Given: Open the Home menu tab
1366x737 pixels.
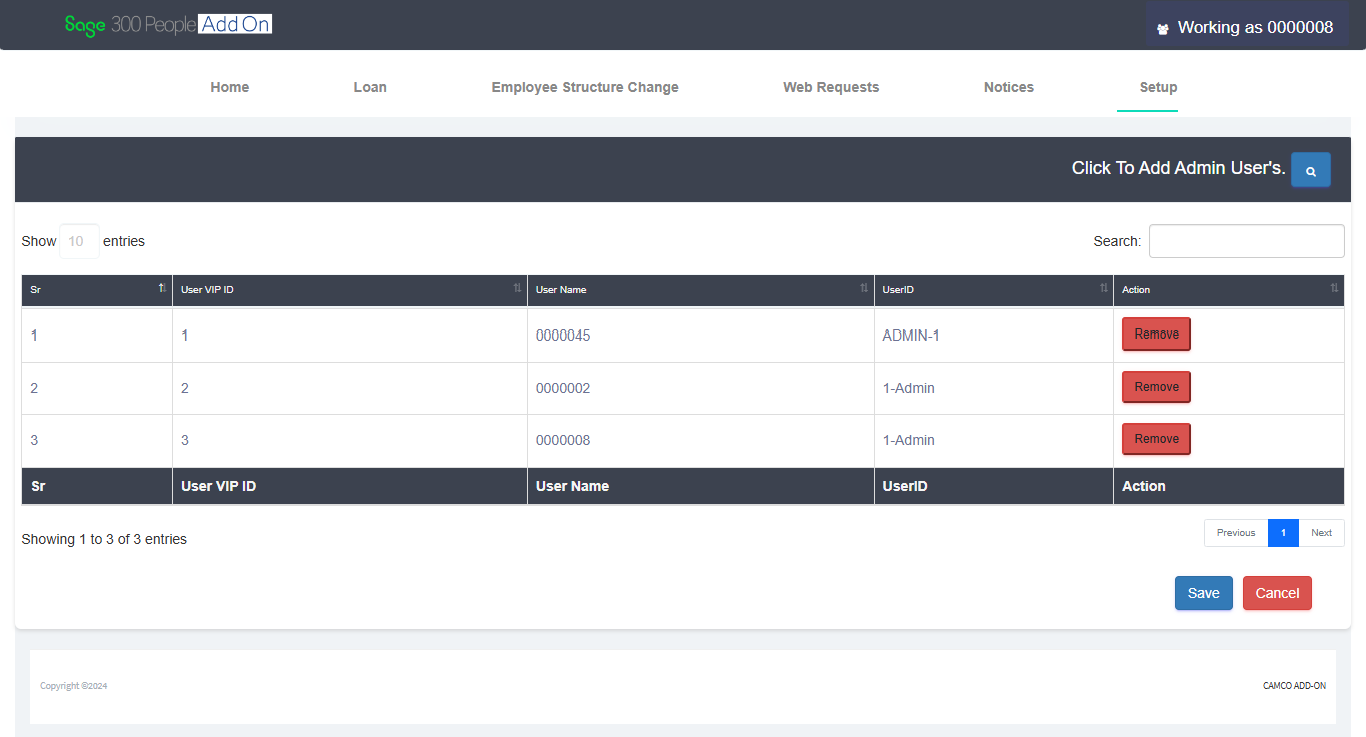Looking at the screenshot, I should point(230,87).
